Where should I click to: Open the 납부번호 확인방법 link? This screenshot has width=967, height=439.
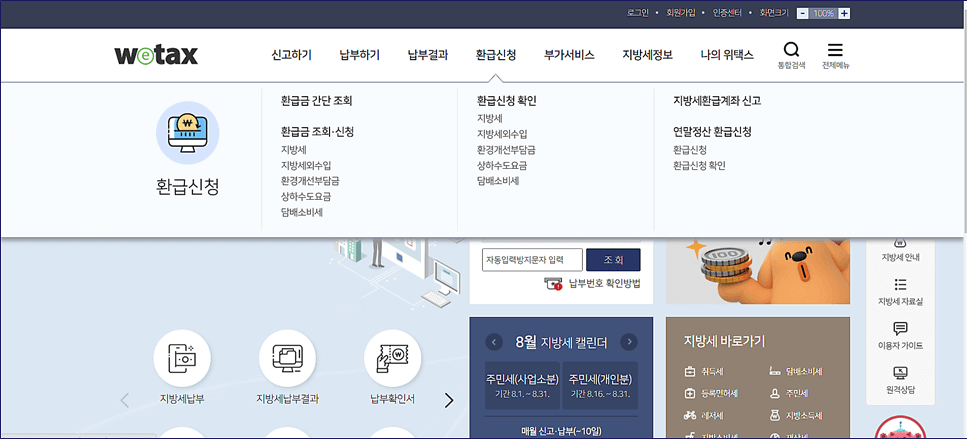coord(604,284)
